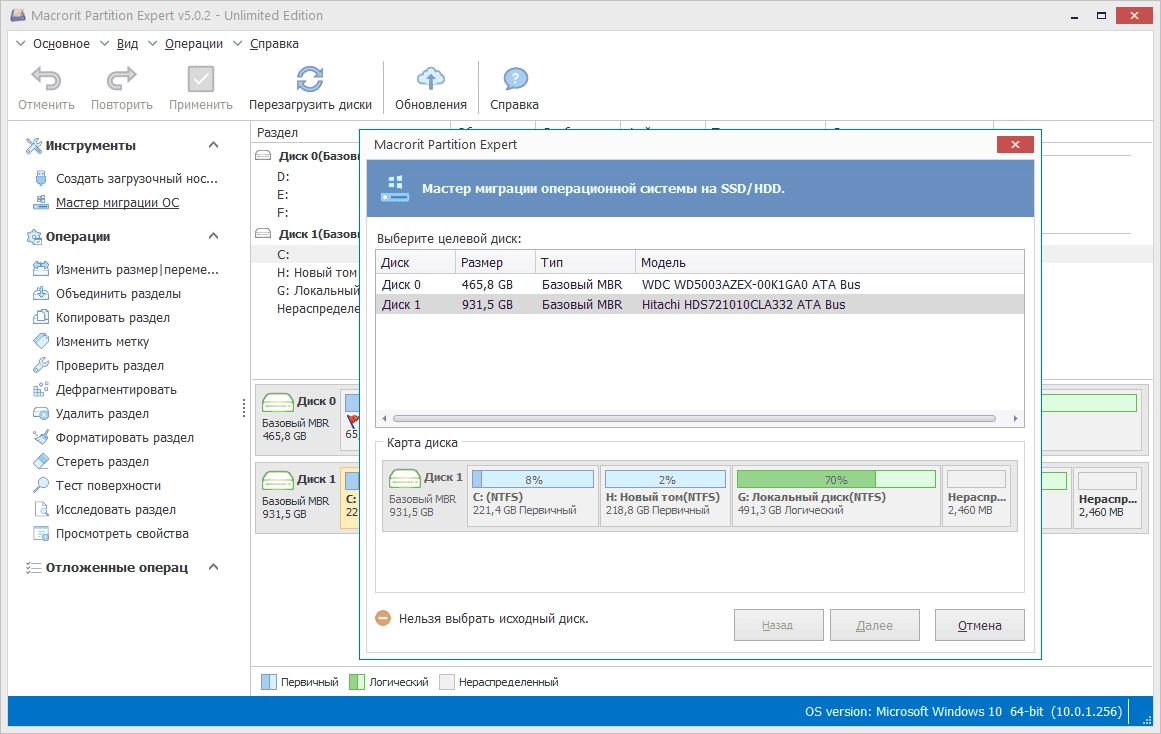Collapse the Инструменты section

(213, 145)
